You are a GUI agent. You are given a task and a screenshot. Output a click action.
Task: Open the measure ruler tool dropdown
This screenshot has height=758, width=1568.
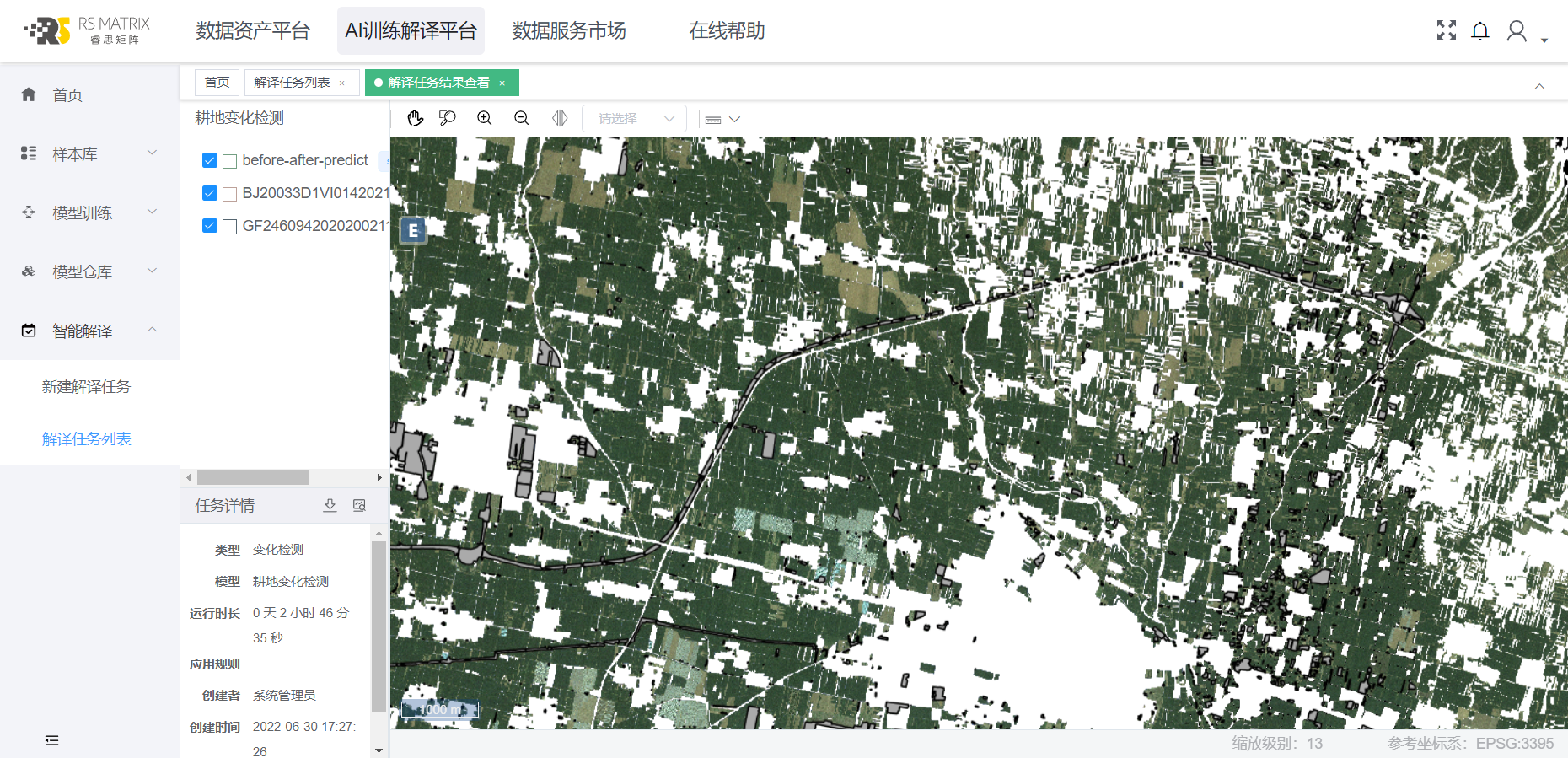tap(722, 120)
